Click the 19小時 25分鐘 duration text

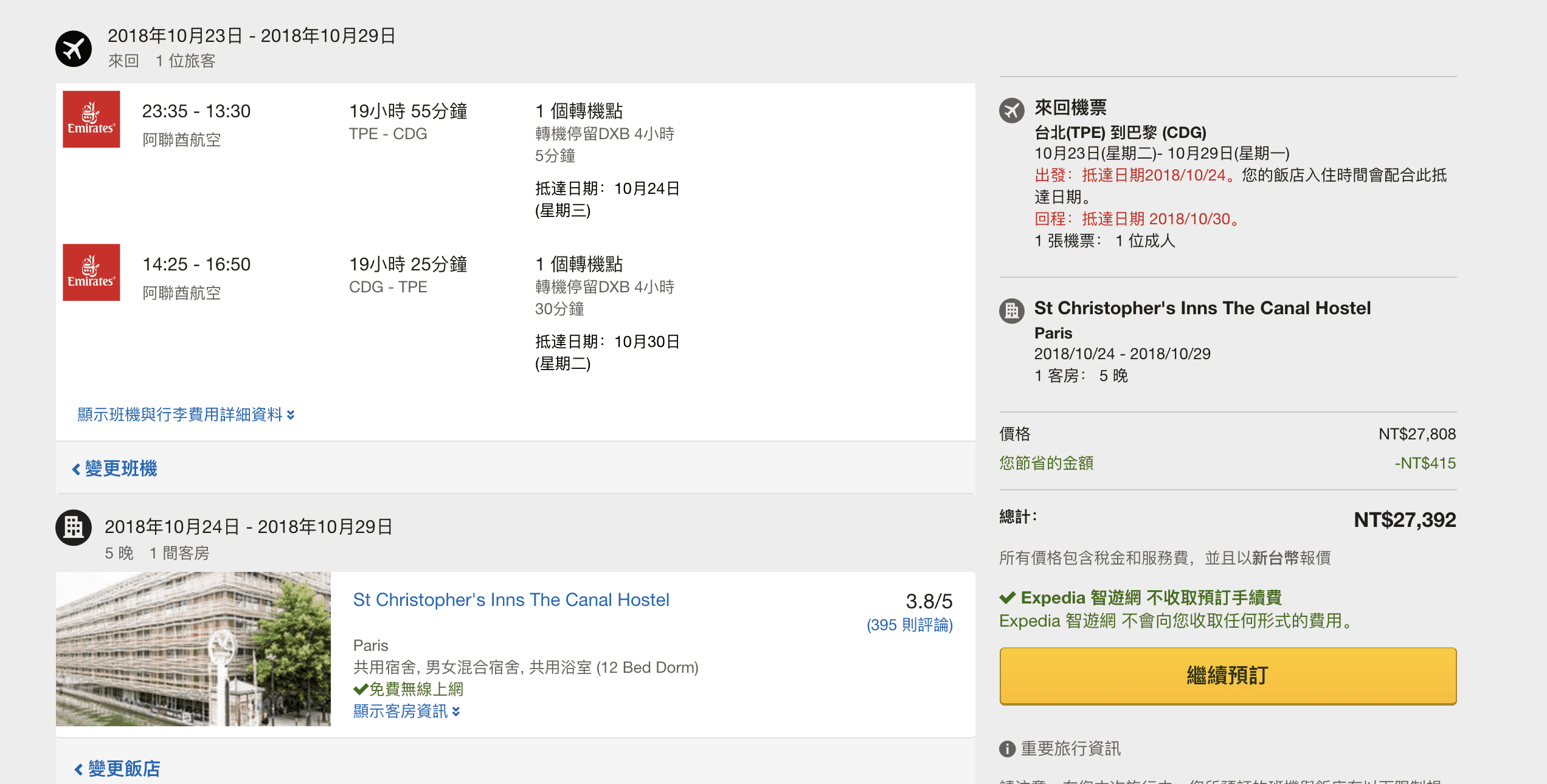click(x=408, y=264)
